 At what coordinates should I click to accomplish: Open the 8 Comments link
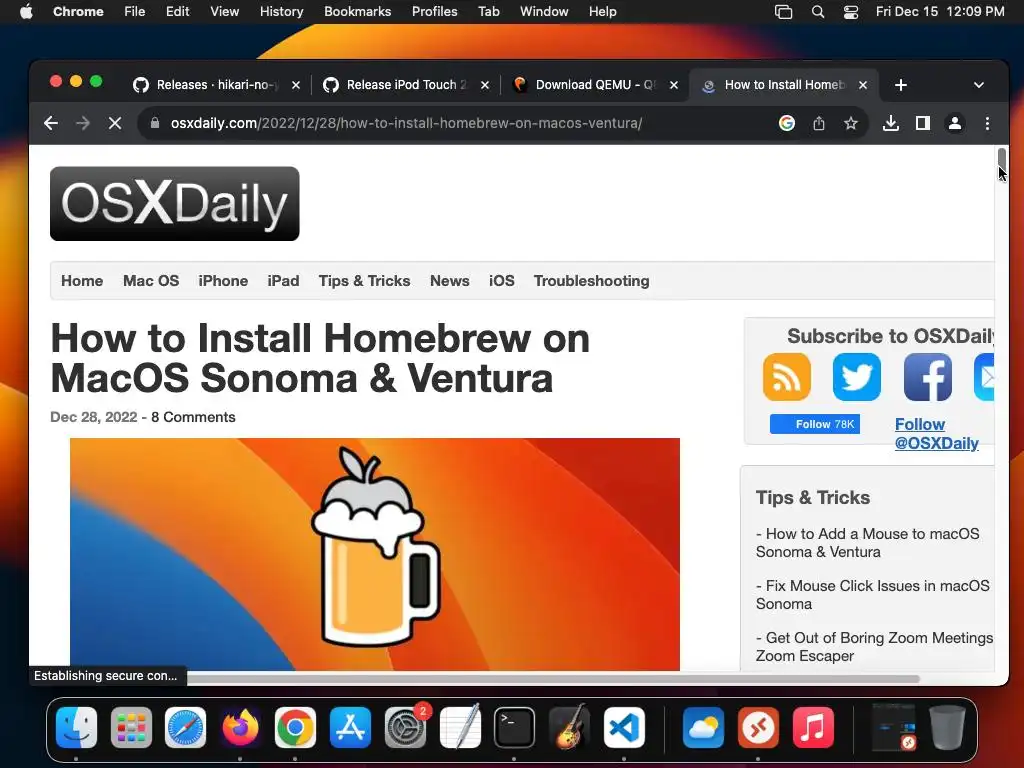(193, 417)
